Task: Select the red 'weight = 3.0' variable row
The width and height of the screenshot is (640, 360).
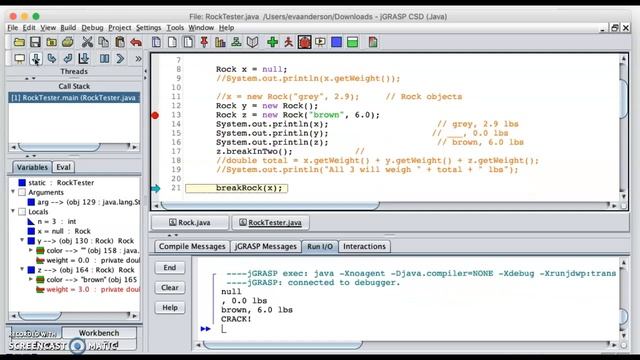Action: [x=88, y=289]
